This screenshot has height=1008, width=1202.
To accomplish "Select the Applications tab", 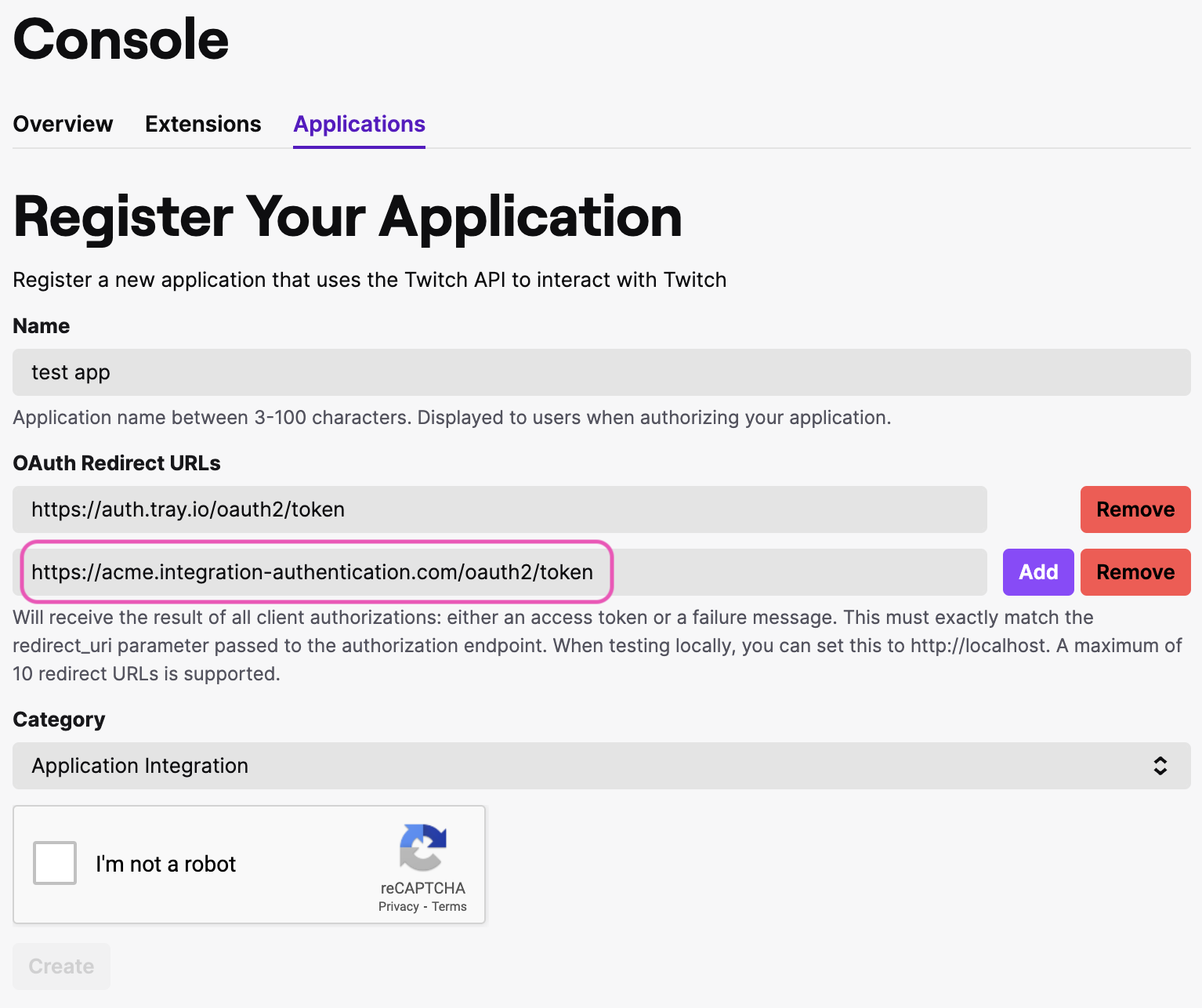I will point(359,124).
